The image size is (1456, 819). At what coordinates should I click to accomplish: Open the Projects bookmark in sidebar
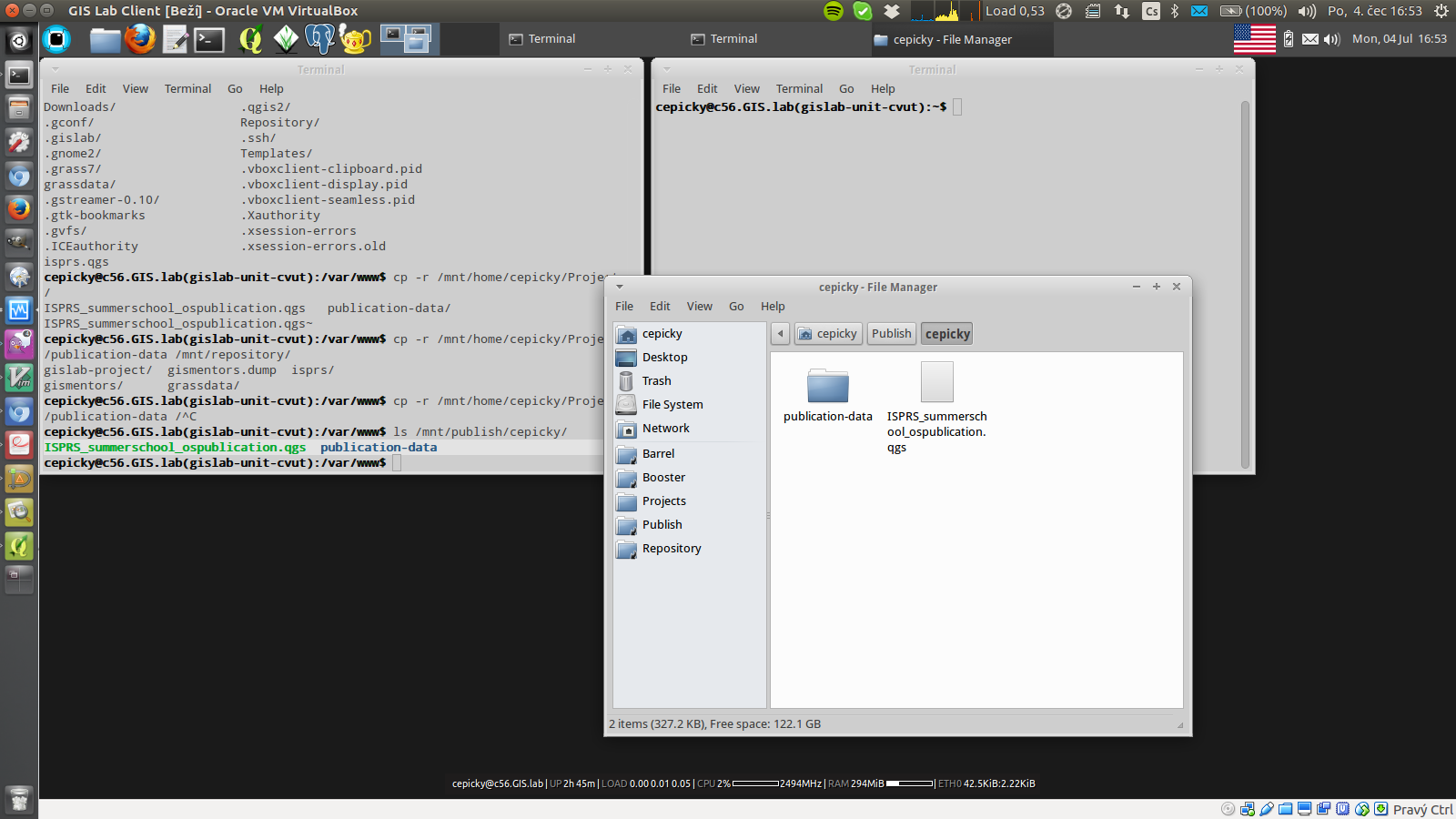coord(688,501)
